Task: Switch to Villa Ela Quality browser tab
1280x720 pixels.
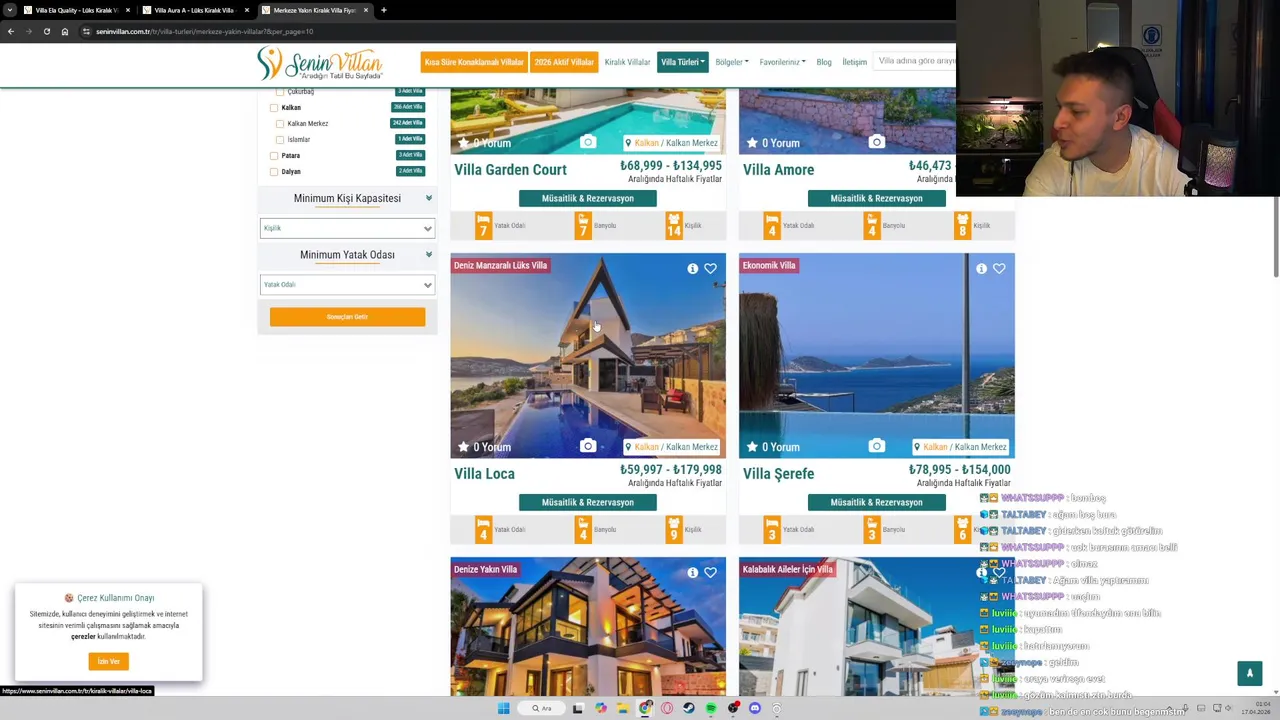Action: click(76, 10)
